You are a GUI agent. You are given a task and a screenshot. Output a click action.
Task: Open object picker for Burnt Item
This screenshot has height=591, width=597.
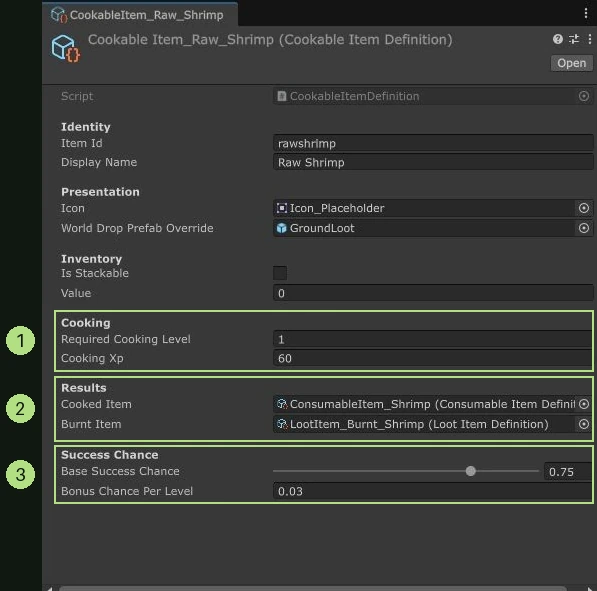[584, 424]
